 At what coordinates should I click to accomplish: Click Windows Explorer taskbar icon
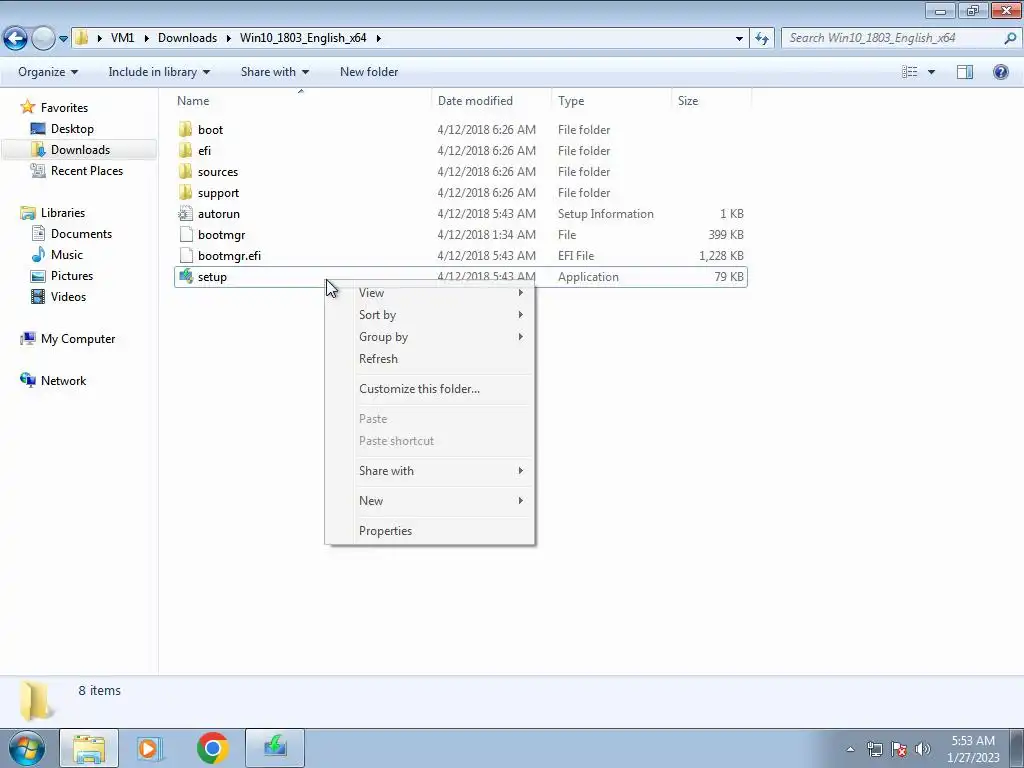point(89,748)
